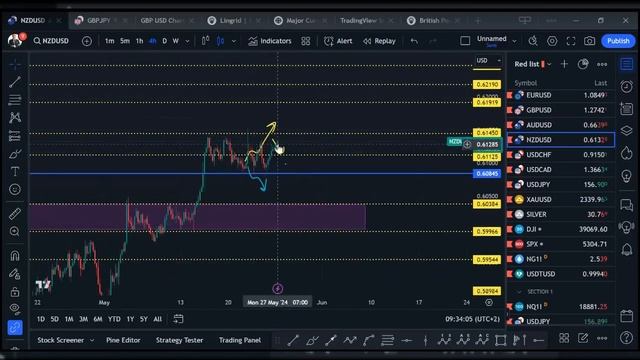Switch to 5m timeframe
Viewport: 640px width, 360px height.
point(125,41)
